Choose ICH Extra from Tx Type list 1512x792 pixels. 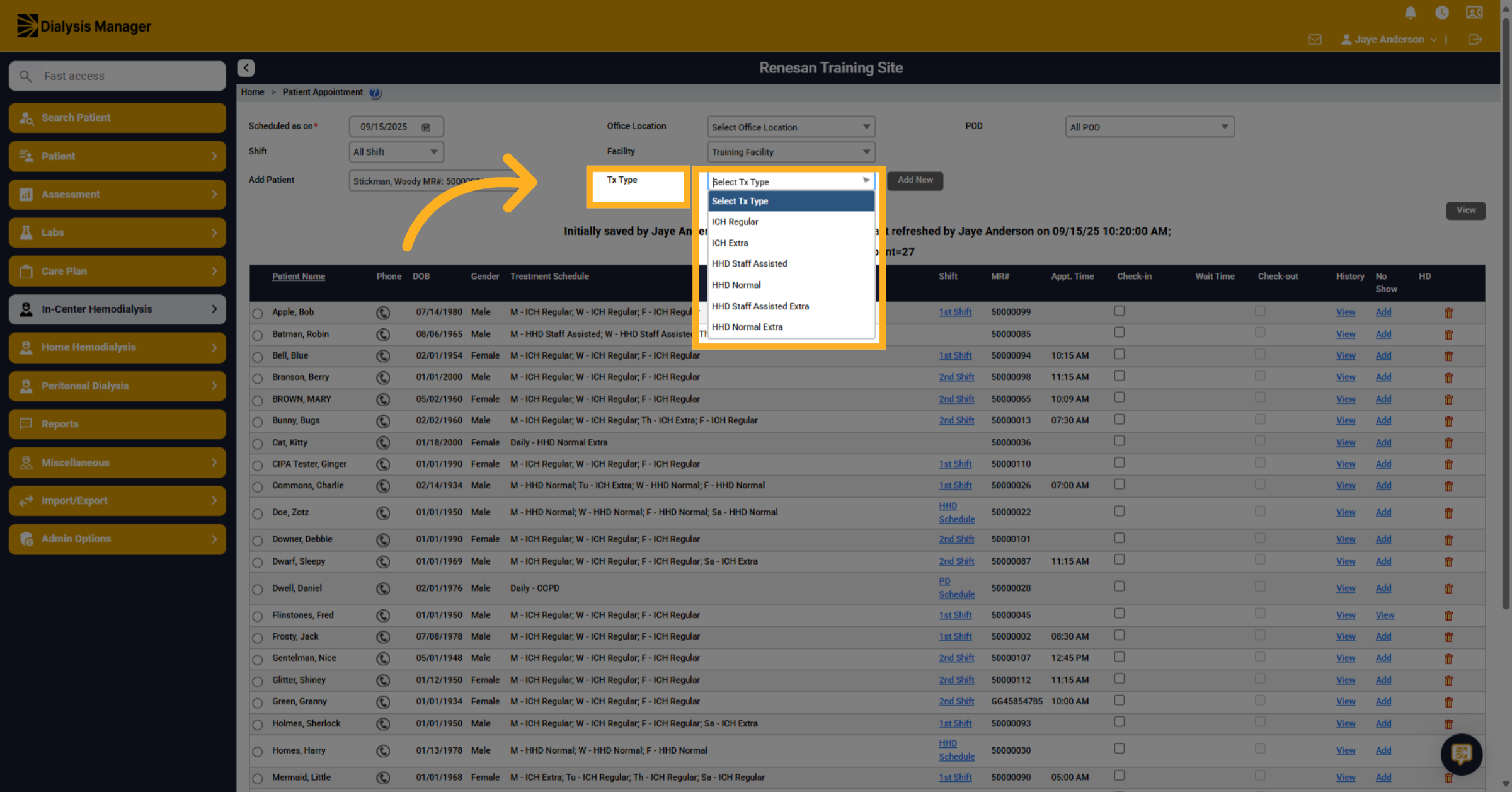(x=791, y=243)
